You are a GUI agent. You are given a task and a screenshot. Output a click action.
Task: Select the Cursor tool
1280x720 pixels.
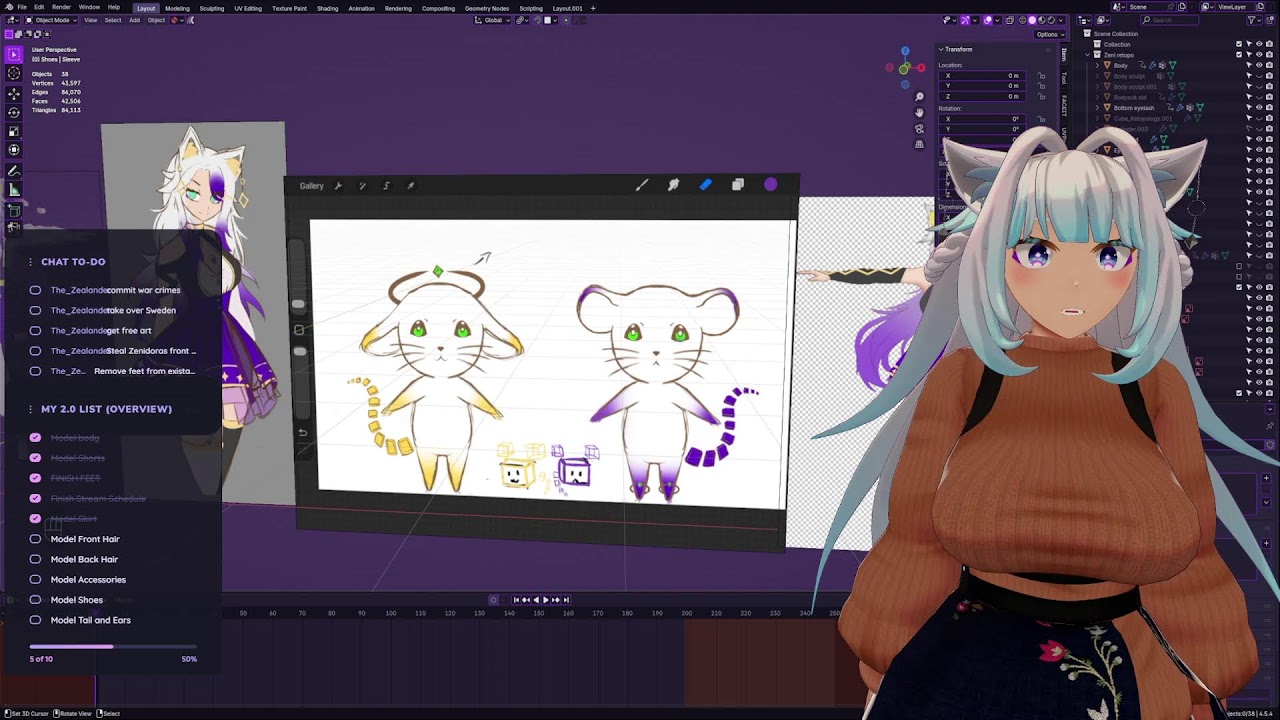(14, 73)
